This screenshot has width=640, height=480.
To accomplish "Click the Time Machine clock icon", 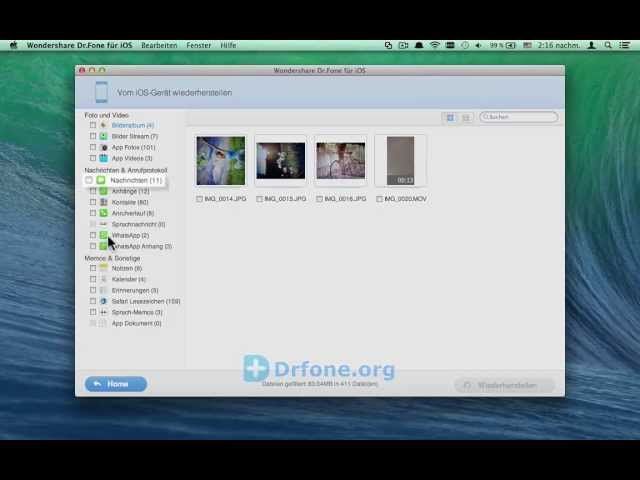I will pyautogui.click(x=465, y=45).
